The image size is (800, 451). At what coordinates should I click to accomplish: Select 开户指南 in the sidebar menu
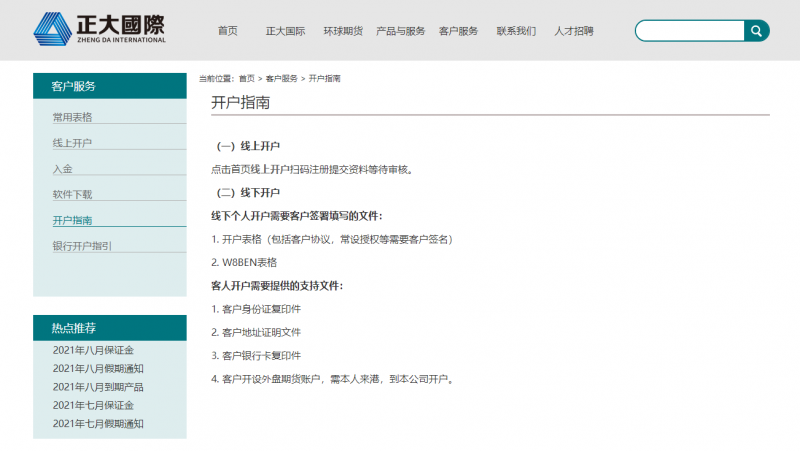[72, 220]
